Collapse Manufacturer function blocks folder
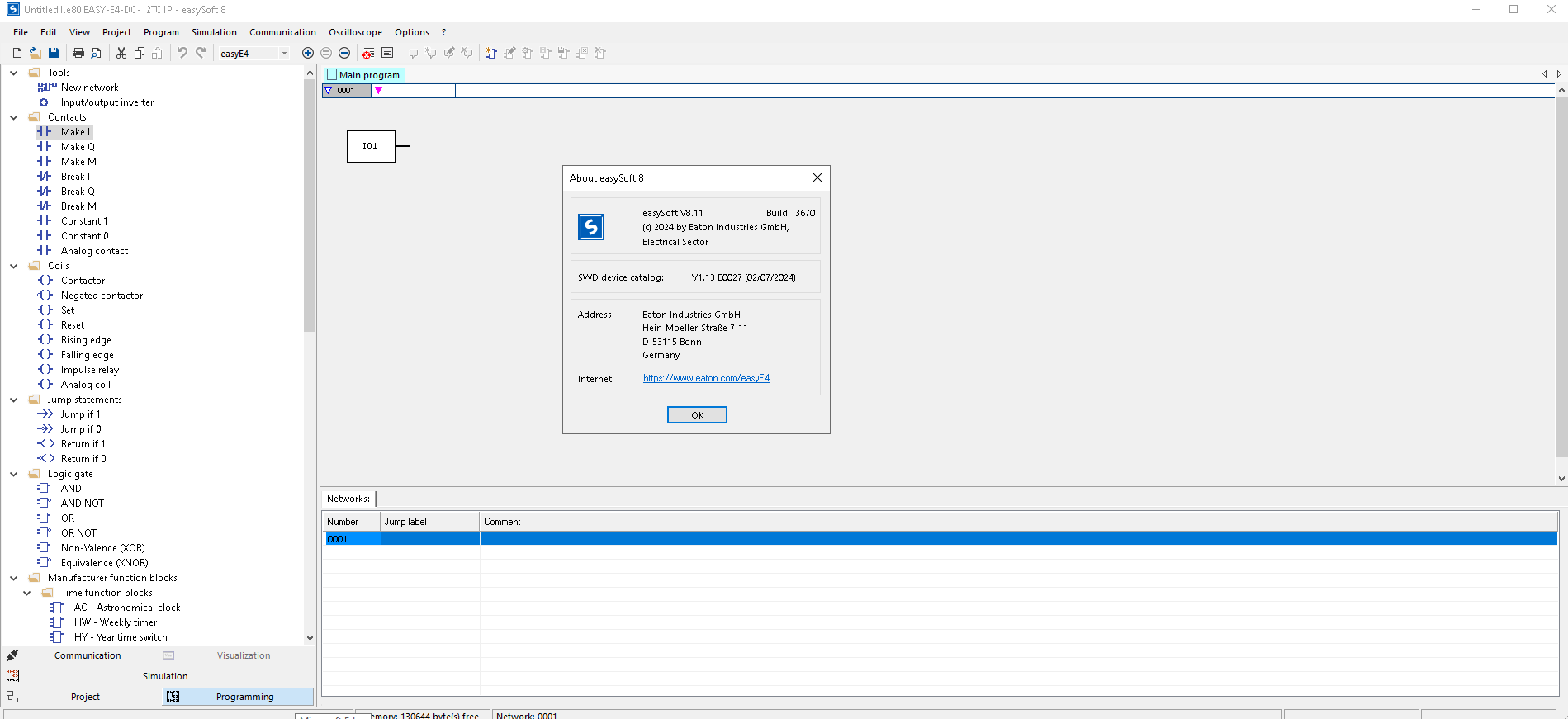Image resolution: width=1568 pixels, height=719 pixels. 14,578
